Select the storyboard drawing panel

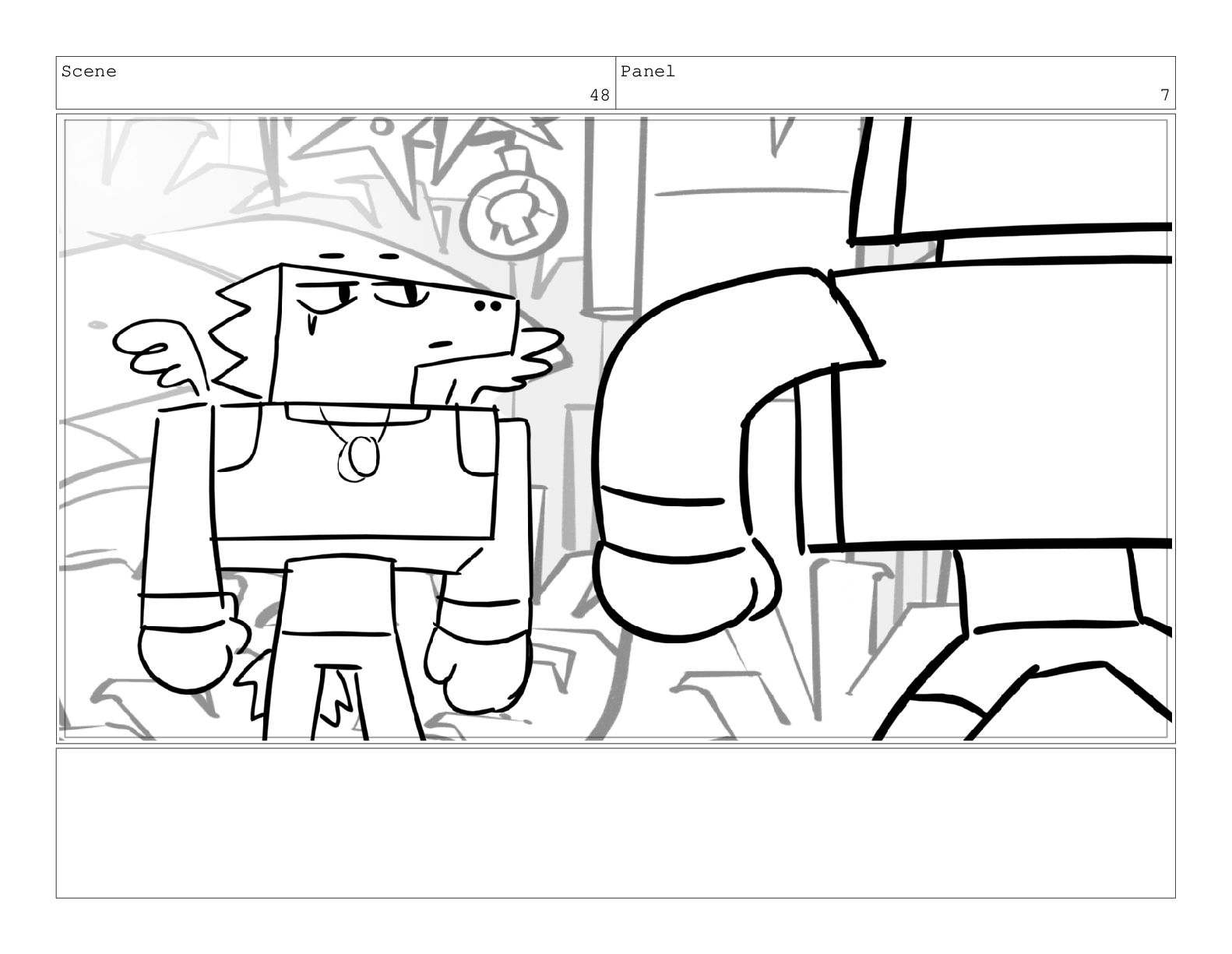615,428
